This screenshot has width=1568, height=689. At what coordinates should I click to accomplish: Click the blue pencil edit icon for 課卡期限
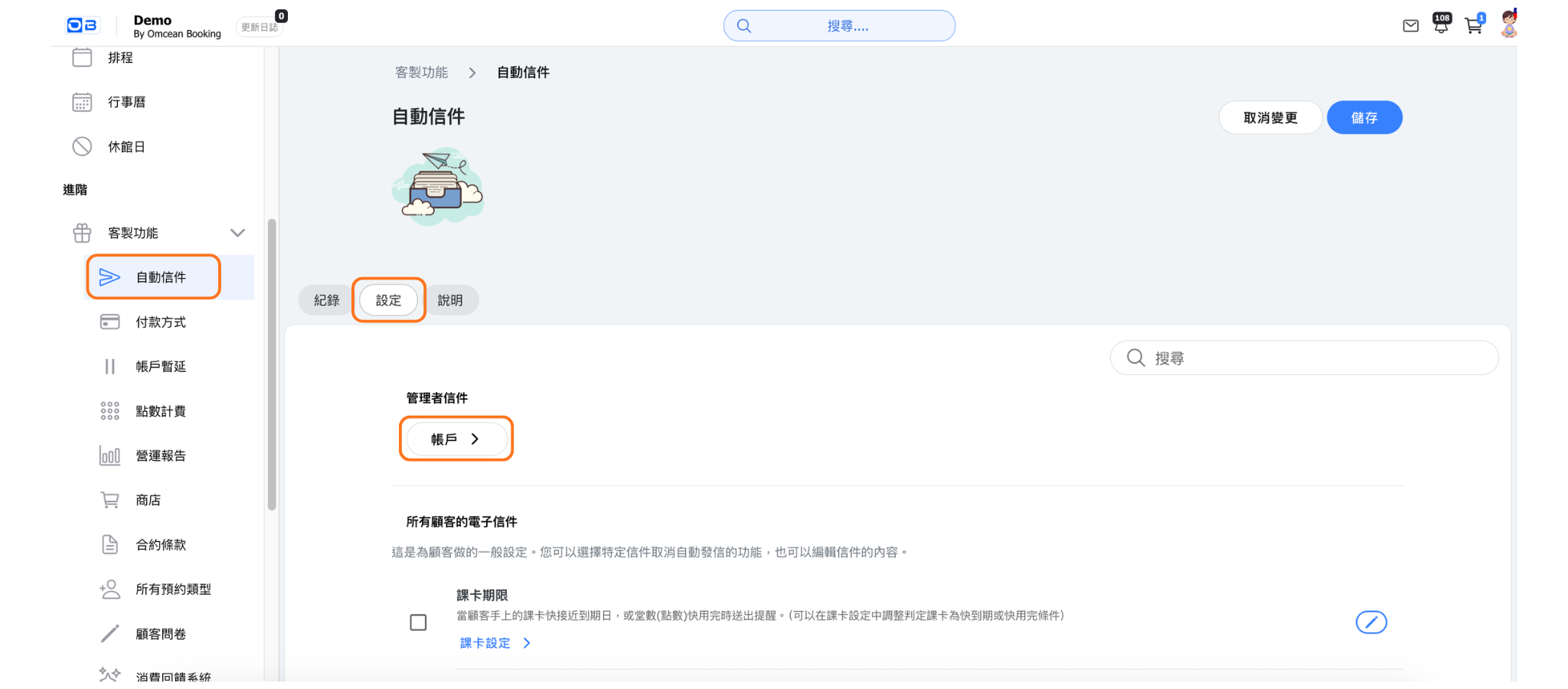coord(1370,622)
